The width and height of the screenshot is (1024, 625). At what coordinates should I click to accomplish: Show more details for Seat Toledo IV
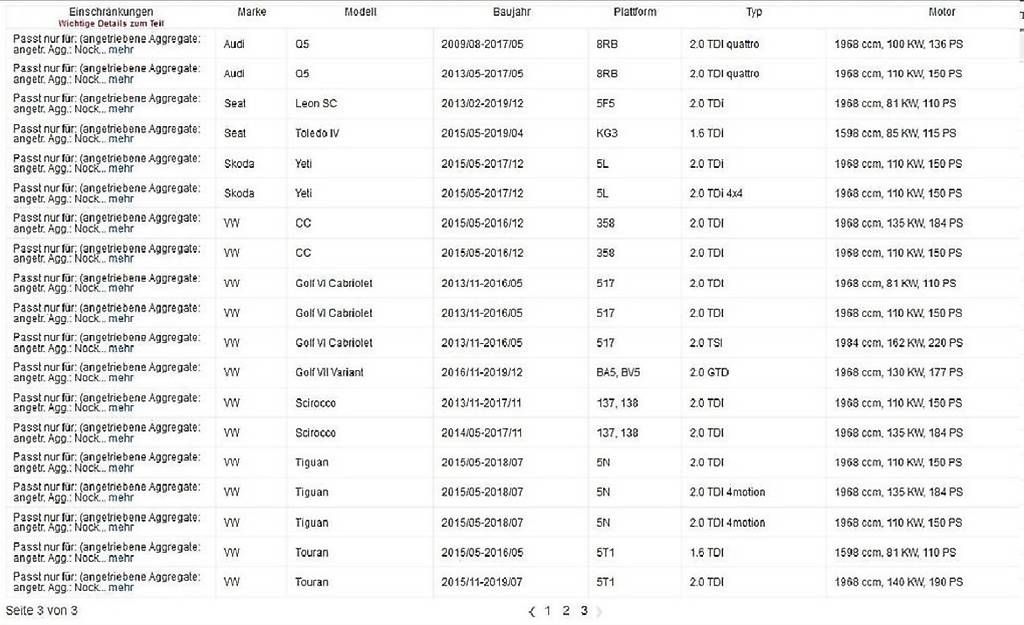[x=121, y=139]
